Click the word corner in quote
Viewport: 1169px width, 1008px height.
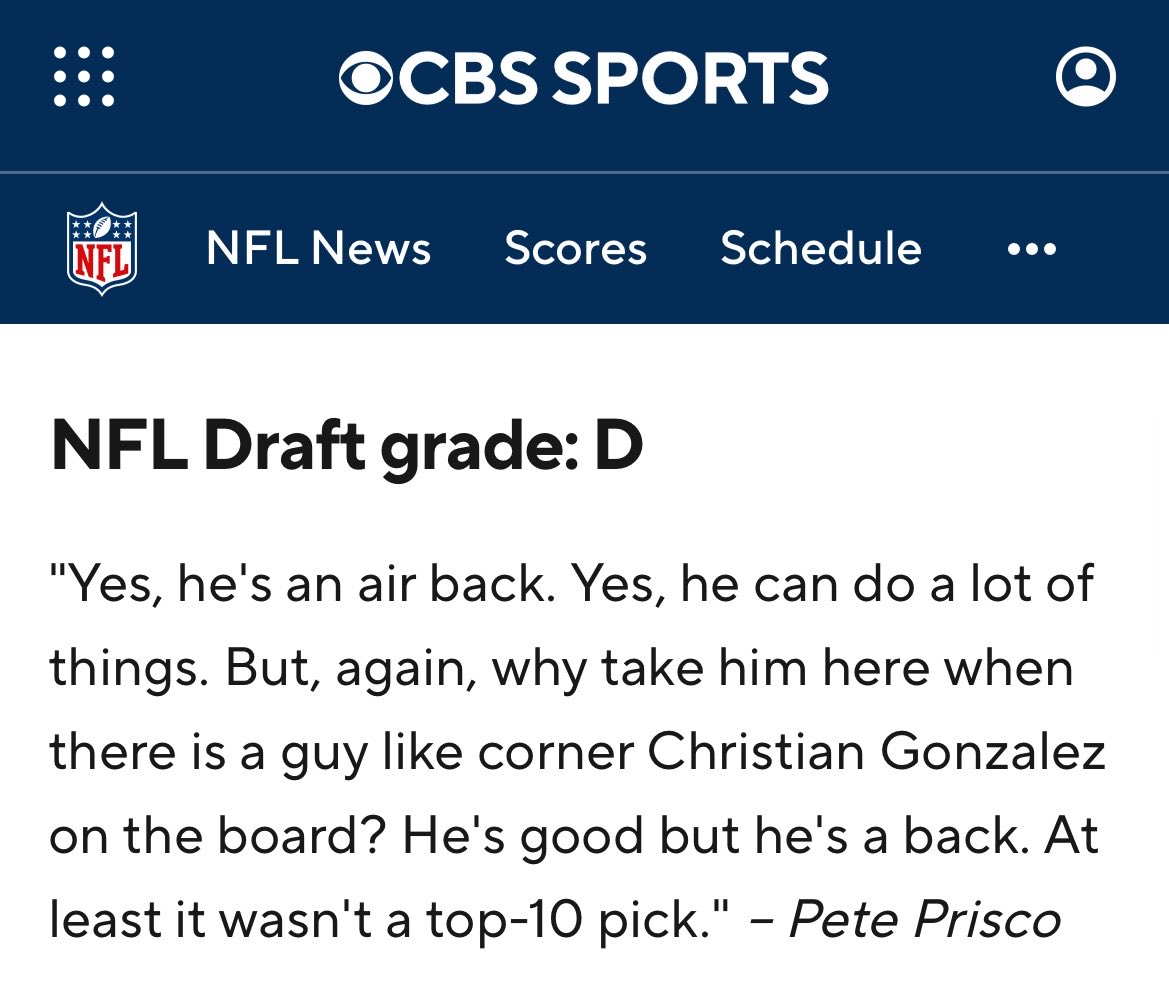556,752
